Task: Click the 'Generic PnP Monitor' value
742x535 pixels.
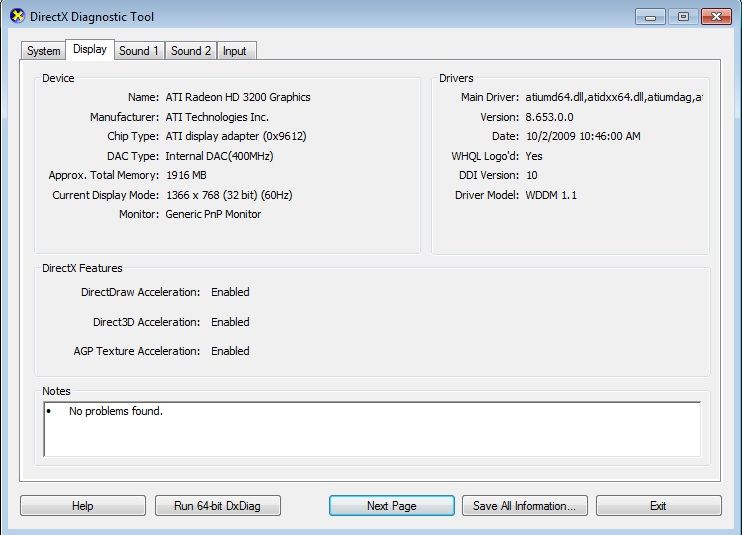Action: 213,214
